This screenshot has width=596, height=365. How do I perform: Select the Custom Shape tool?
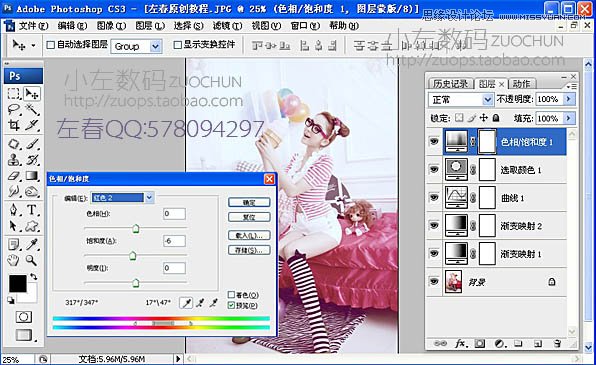[x=32, y=226]
